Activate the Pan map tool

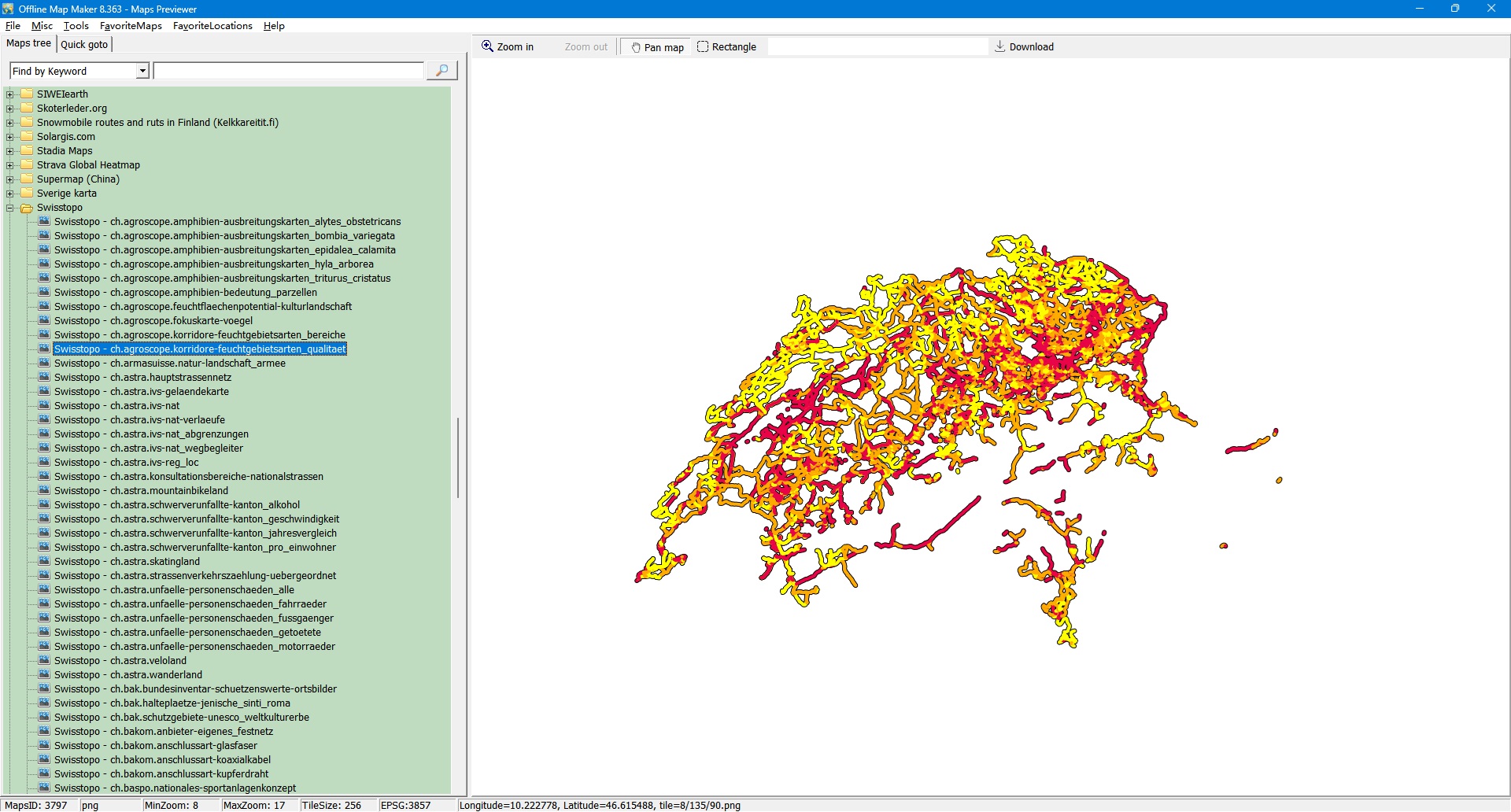[x=657, y=47]
